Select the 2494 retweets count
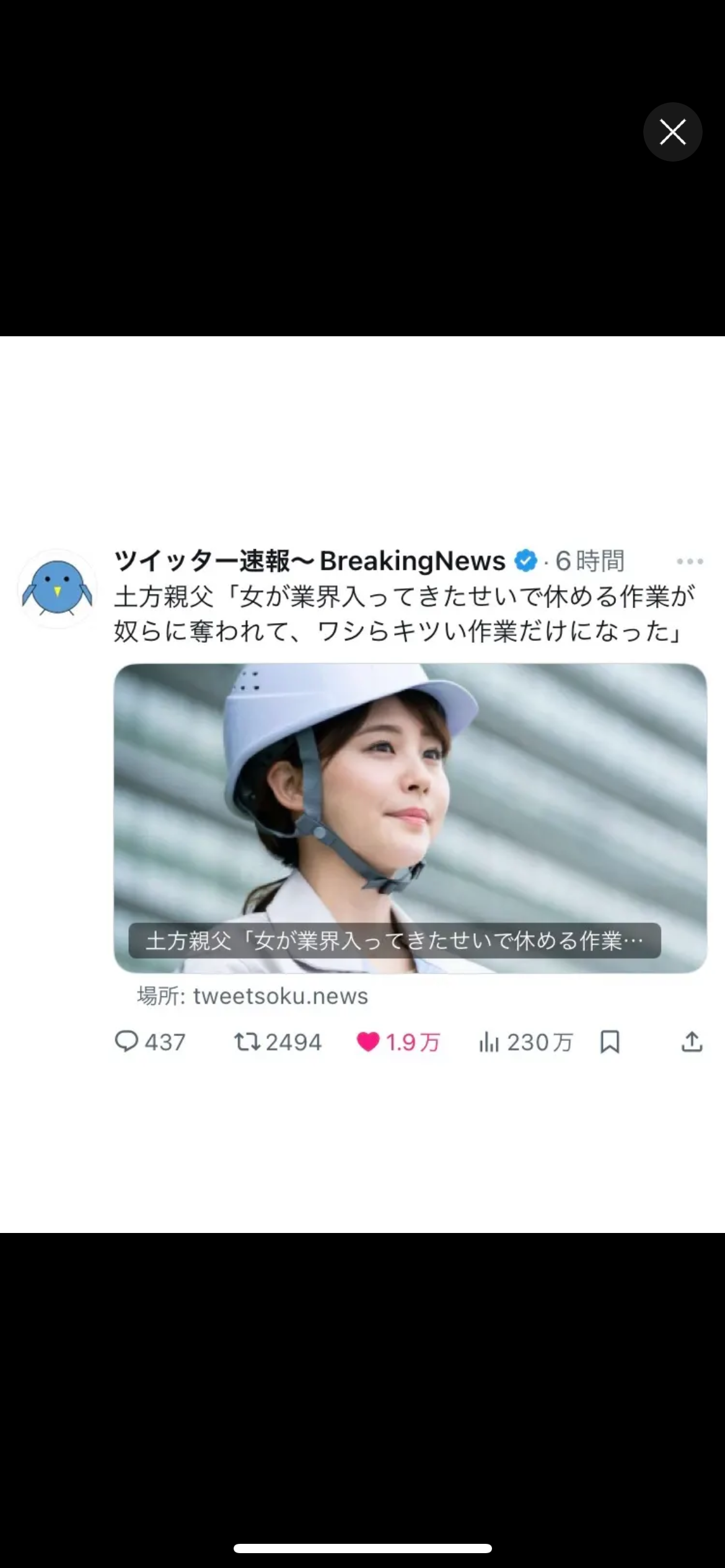Image resolution: width=725 pixels, height=1568 pixels. (x=294, y=1042)
